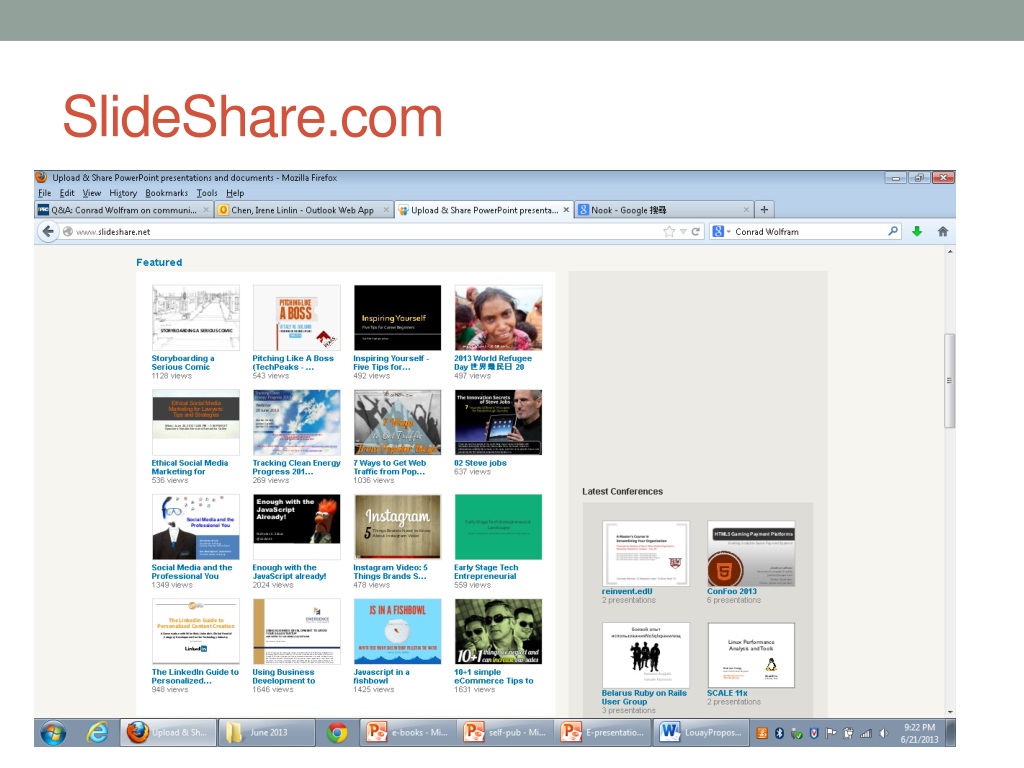Open the View menu
The width and height of the screenshot is (1024, 768).
(91, 193)
